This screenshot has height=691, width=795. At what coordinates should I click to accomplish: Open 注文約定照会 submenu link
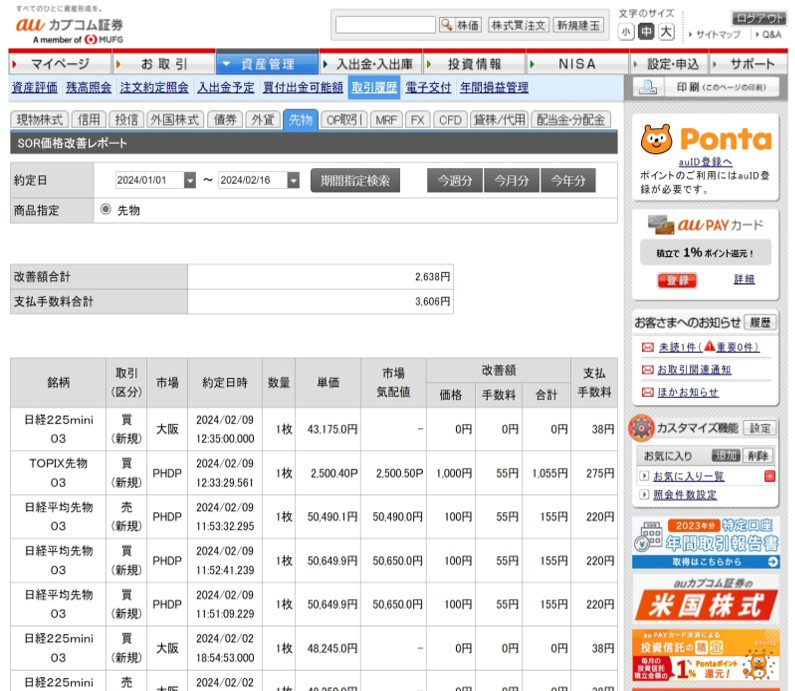(154, 88)
